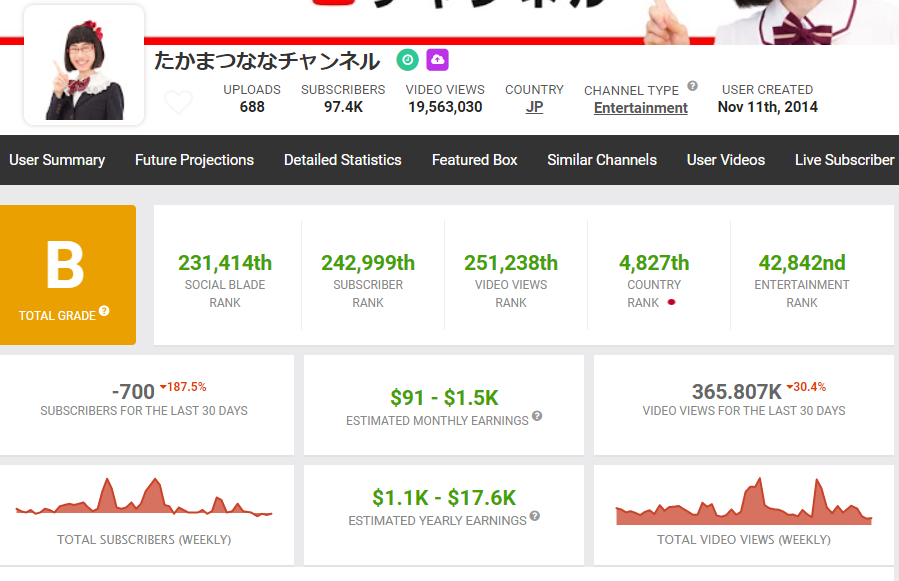Click the subscribers count 97.4K
Image resolution: width=899 pixels, height=581 pixels.
point(343,107)
